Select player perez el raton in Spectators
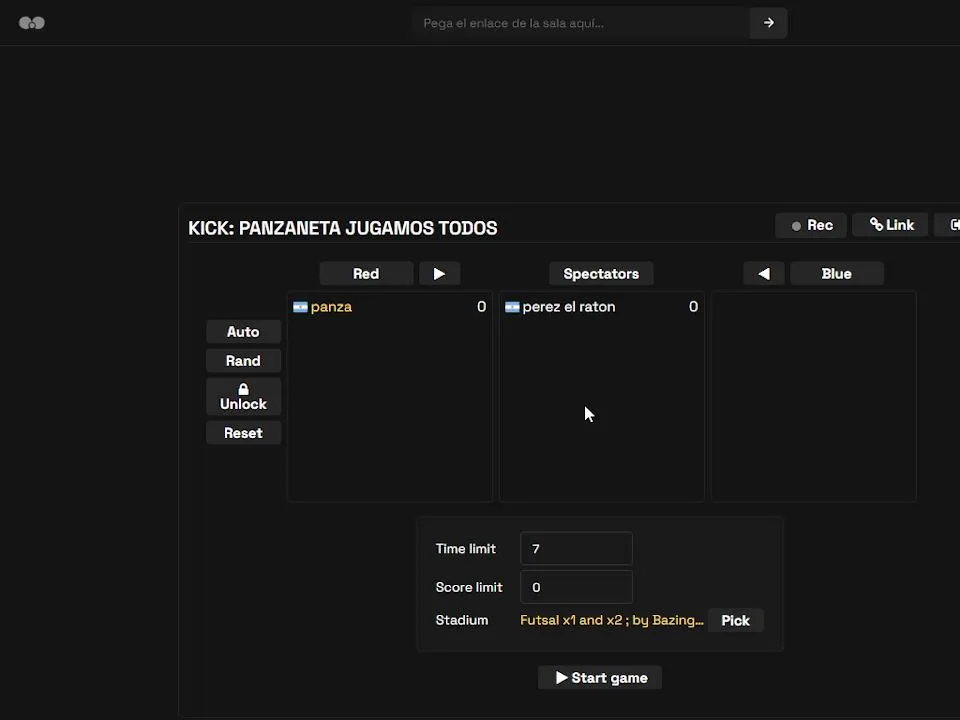The height and width of the screenshot is (720, 960). click(601, 307)
